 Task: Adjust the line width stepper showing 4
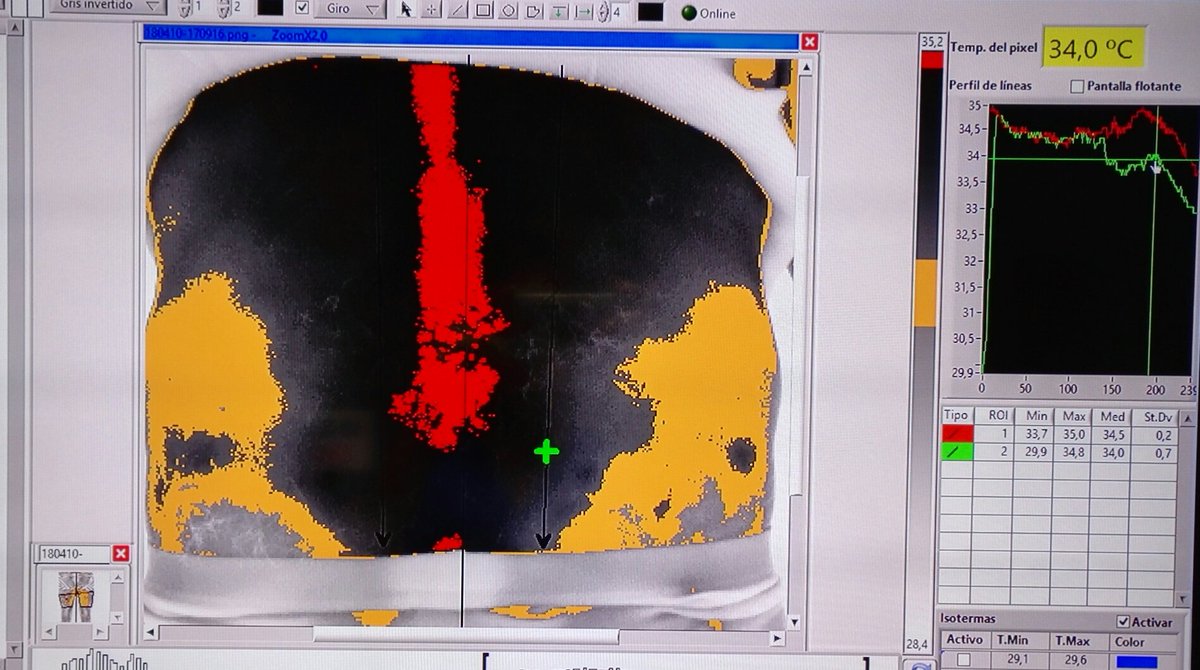click(603, 12)
